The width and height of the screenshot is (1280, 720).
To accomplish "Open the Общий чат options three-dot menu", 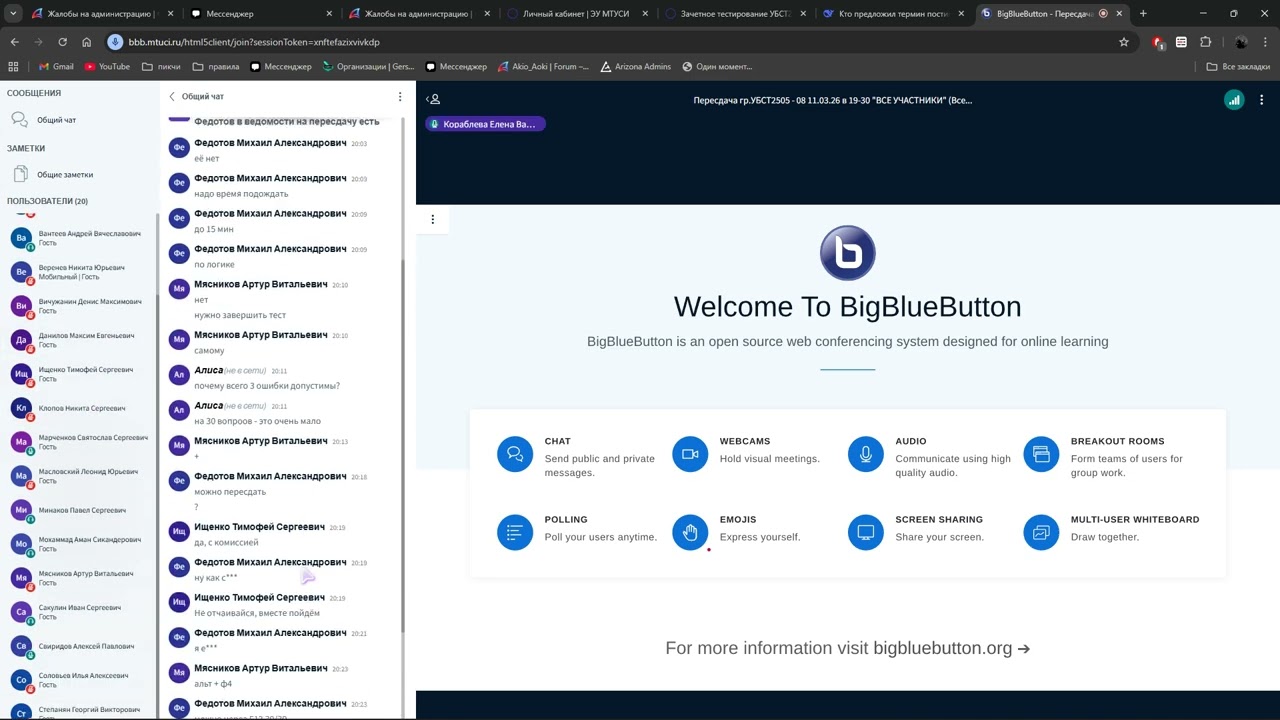I will 400,97.
